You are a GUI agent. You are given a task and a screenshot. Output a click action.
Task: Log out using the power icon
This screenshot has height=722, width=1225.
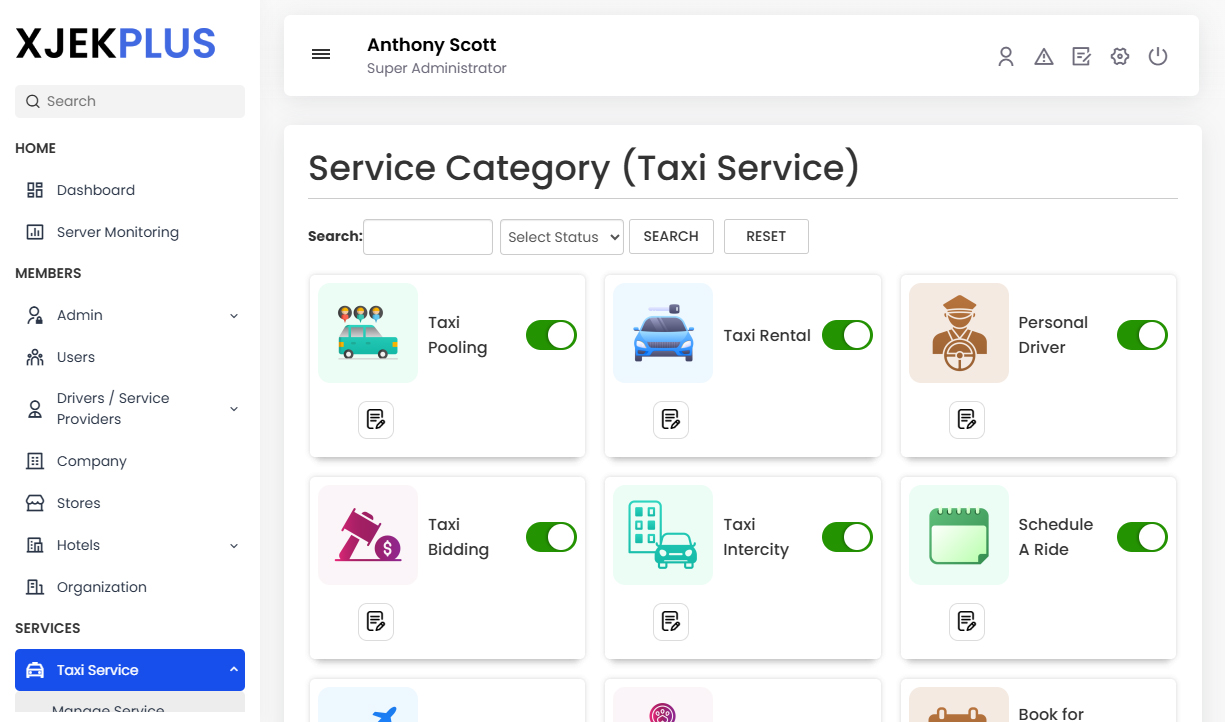tap(1158, 56)
